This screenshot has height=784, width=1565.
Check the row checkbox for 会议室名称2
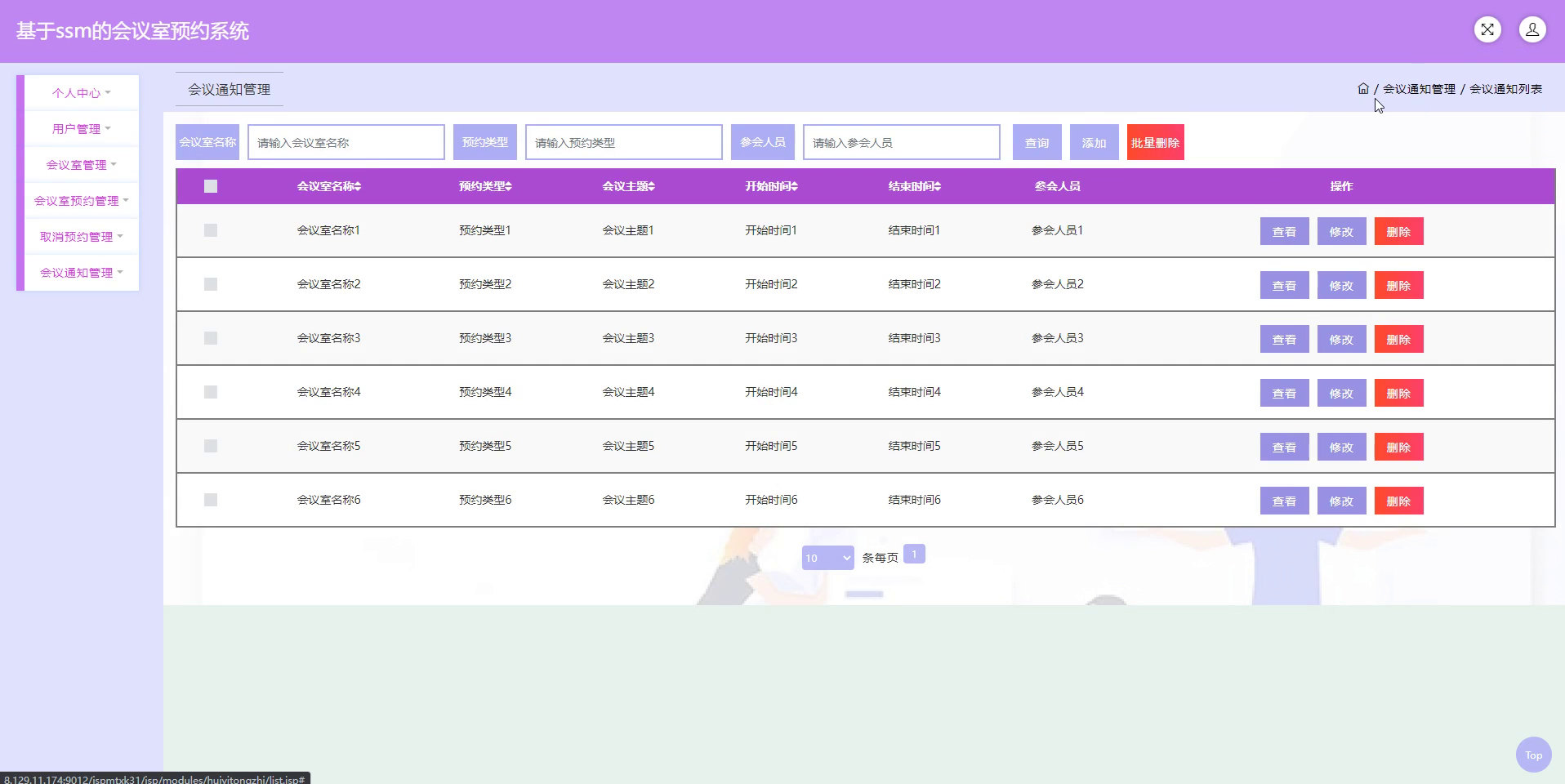tap(211, 284)
